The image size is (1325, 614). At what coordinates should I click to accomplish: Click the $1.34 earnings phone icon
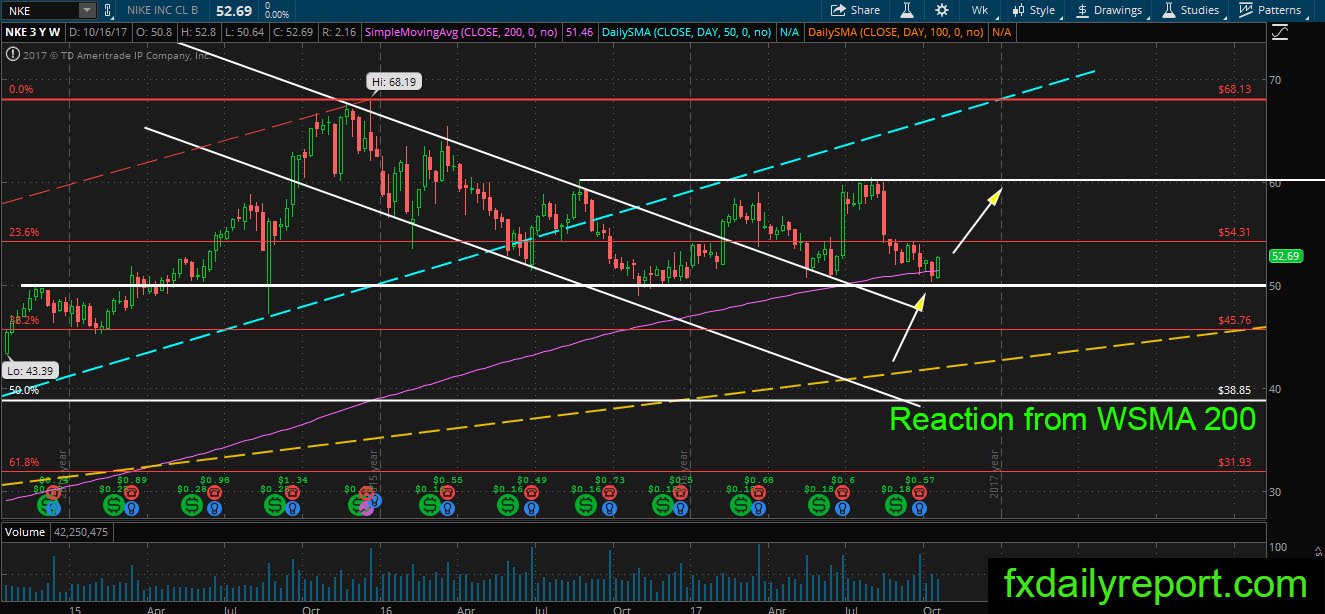291,492
